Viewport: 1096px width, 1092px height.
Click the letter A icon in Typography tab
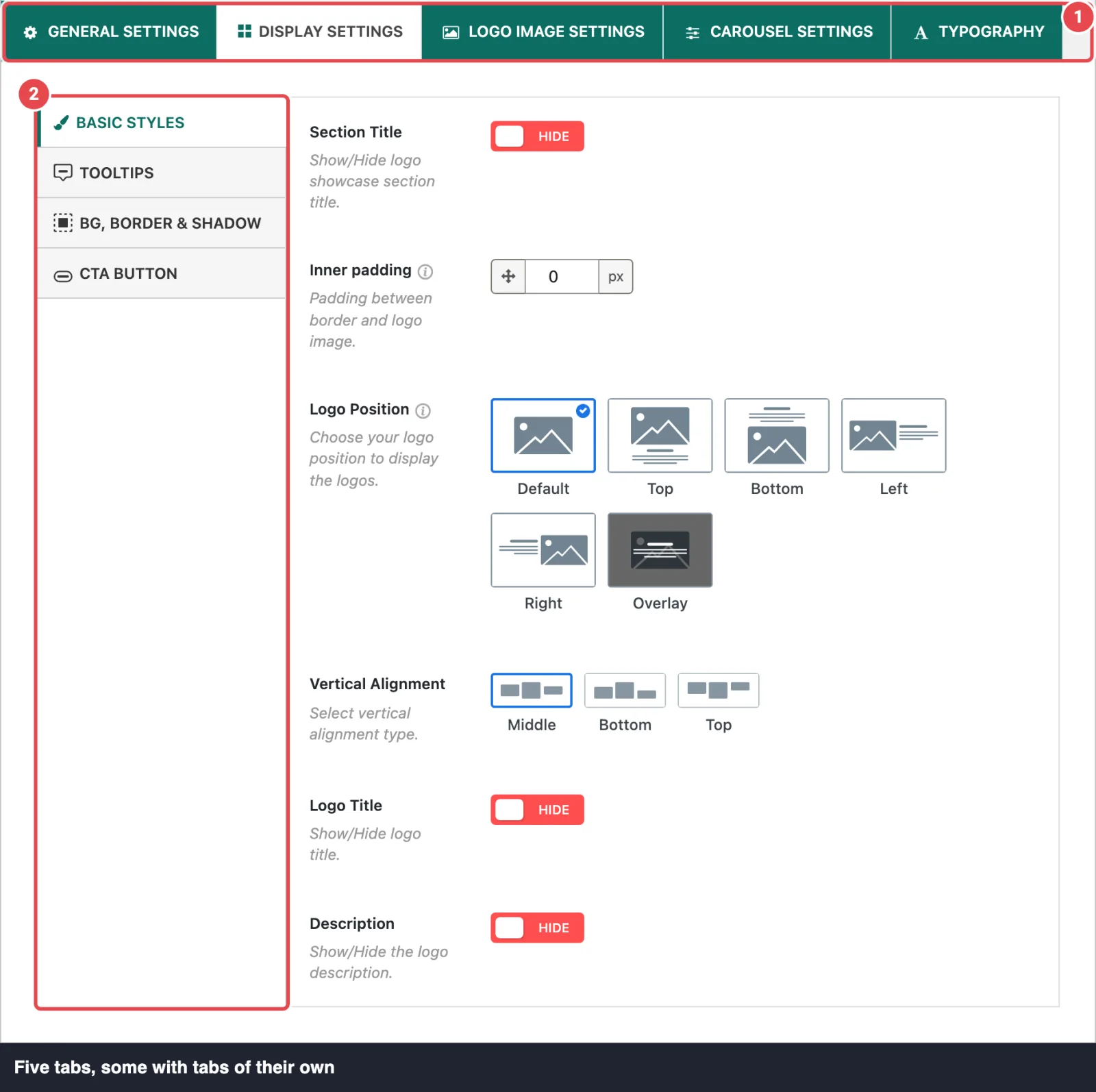coord(921,32)
